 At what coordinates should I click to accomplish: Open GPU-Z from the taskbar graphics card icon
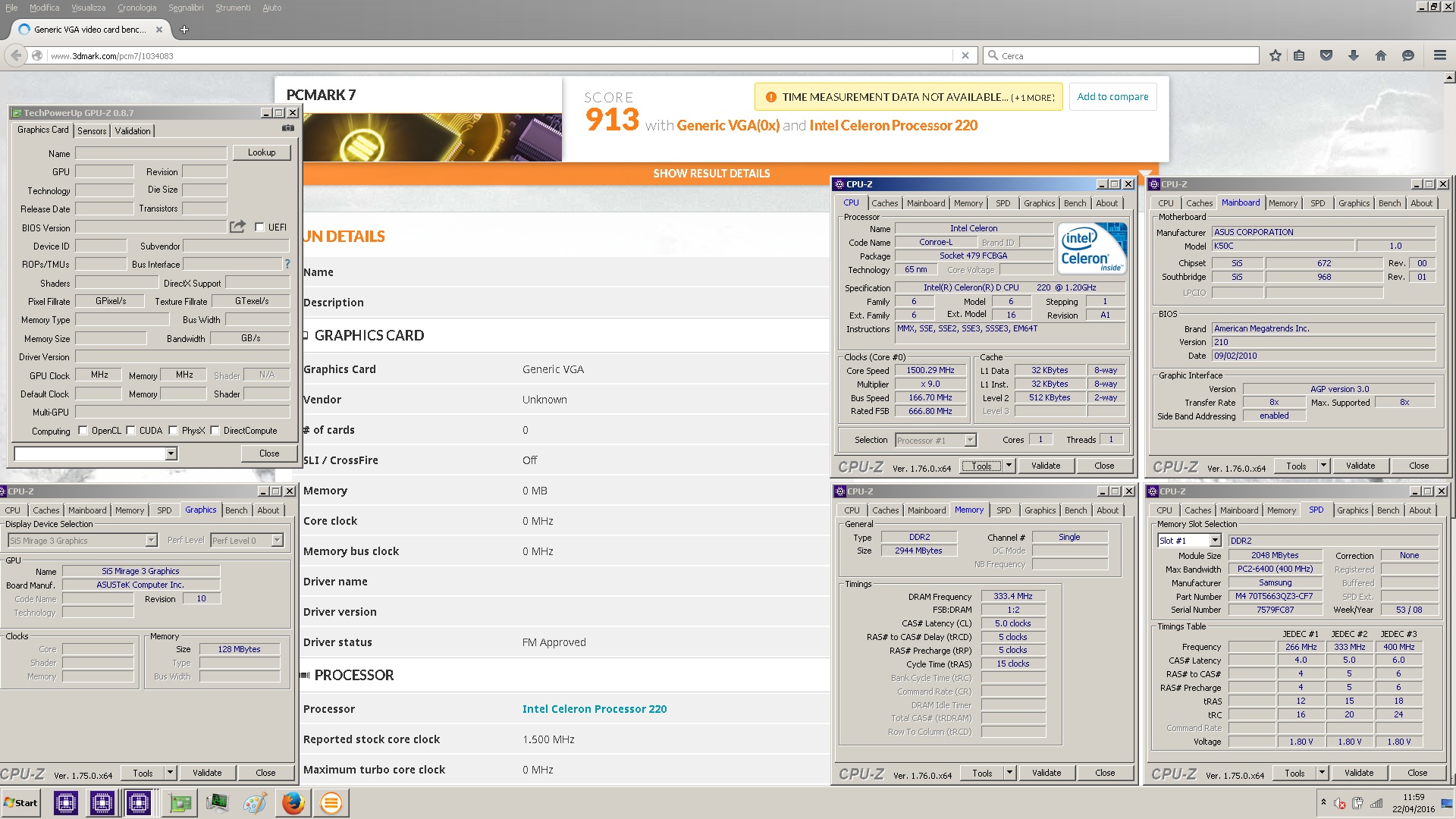[180, 803]
